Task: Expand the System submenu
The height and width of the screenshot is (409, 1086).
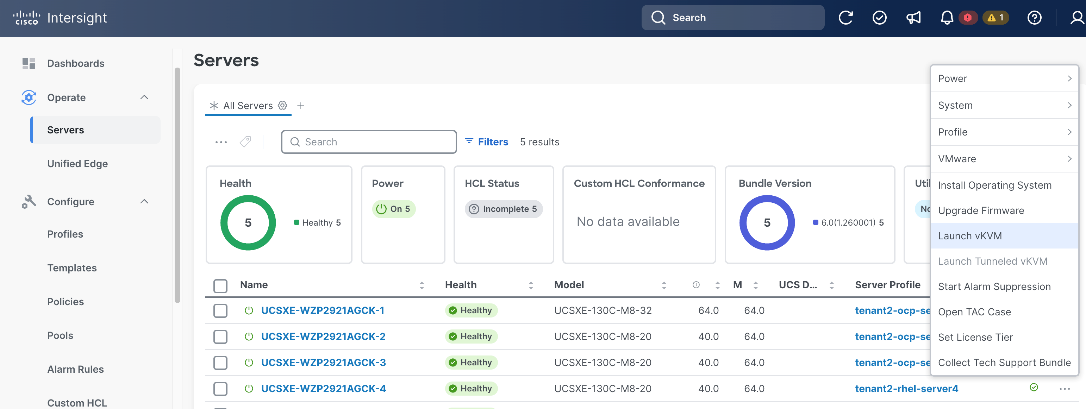Action: point(1004,106)
